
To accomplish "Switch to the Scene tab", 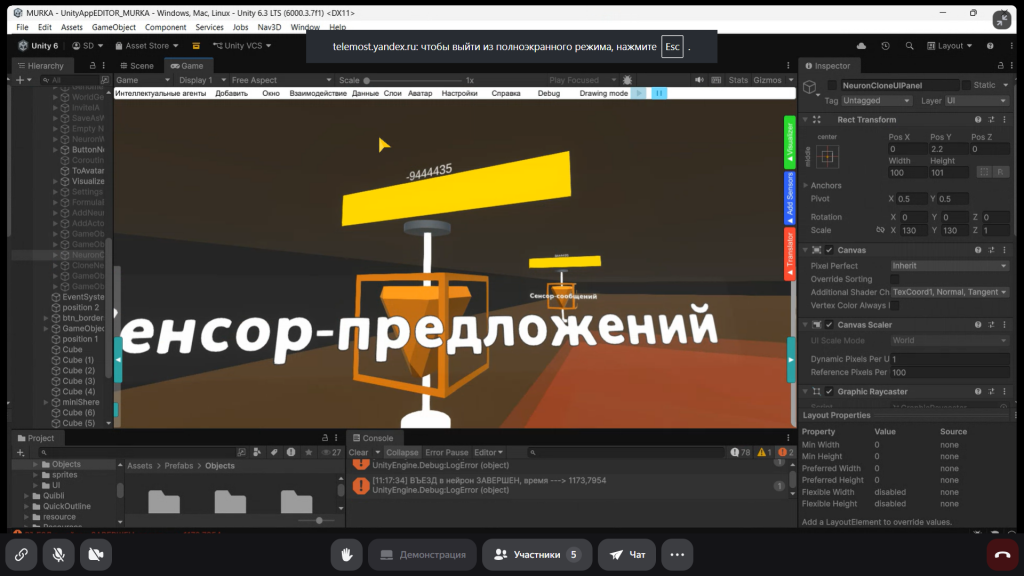I will pos(136,66).
